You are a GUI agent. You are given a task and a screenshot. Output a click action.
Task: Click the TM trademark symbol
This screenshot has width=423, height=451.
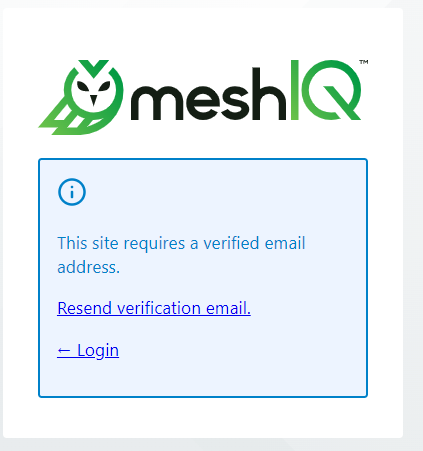click(364, 62)
